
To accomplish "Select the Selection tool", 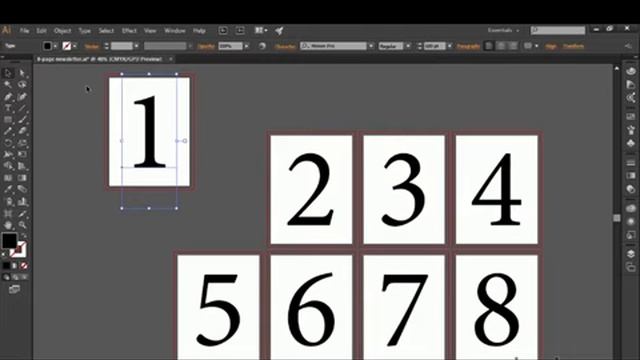I will coord(8,73).
